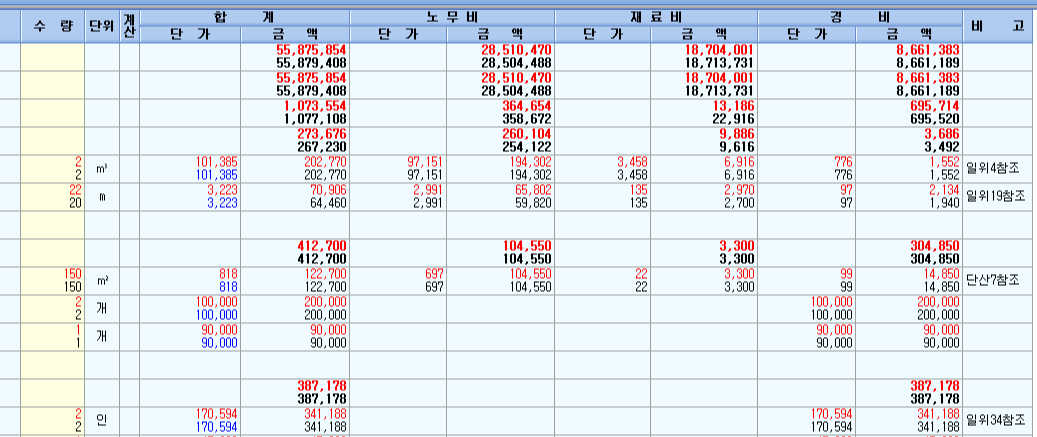Select the unit price cell 3,223
The height and width of the screenshot is (437, 1037).
(x=190, y=197)
